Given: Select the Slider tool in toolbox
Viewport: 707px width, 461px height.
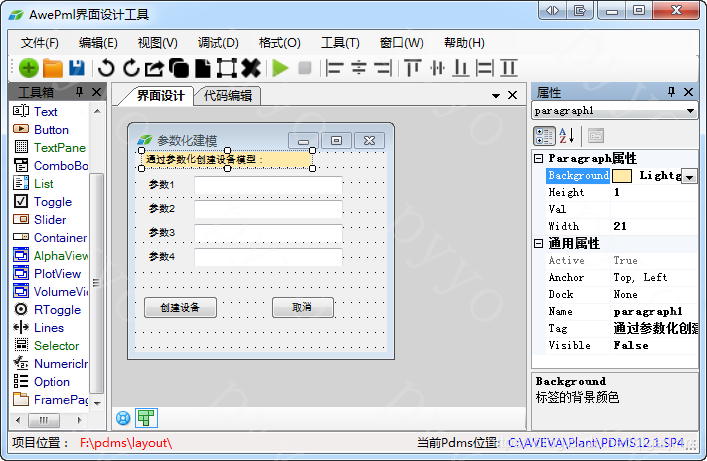Looking at the screenshot, I should (x=50, y=220).
